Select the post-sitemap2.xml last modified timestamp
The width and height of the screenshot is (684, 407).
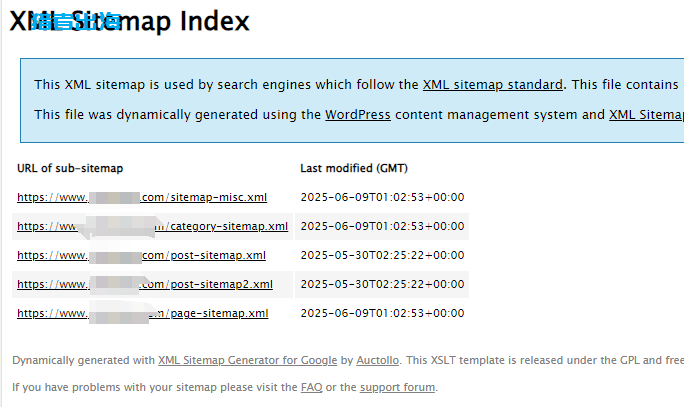(x=382, y=284)
